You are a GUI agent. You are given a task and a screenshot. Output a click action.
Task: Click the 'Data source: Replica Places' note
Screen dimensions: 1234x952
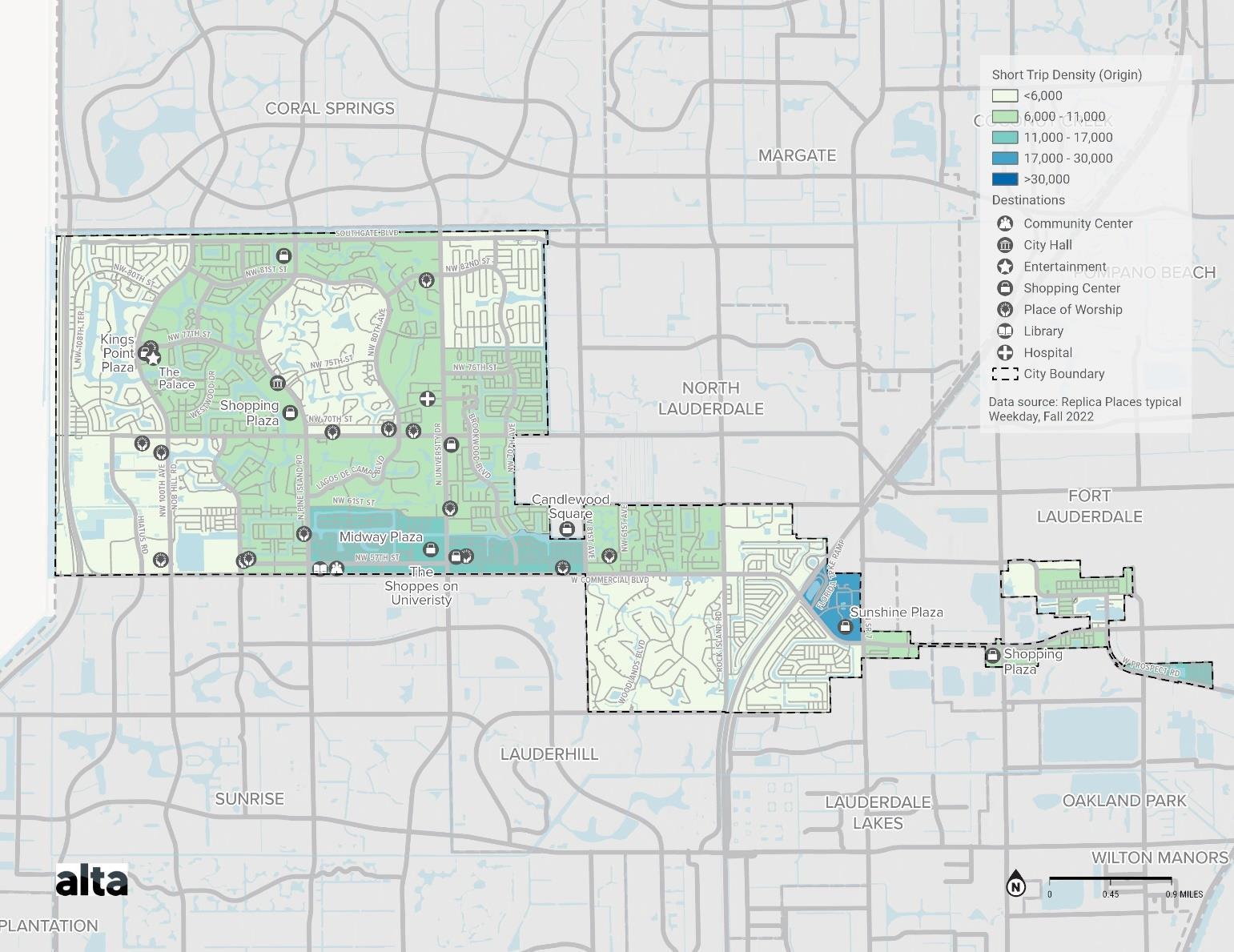(x=1085, y=409)
